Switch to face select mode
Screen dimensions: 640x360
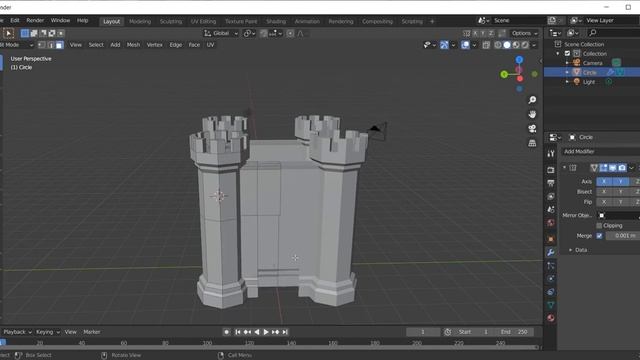click(x=60, y=45)
